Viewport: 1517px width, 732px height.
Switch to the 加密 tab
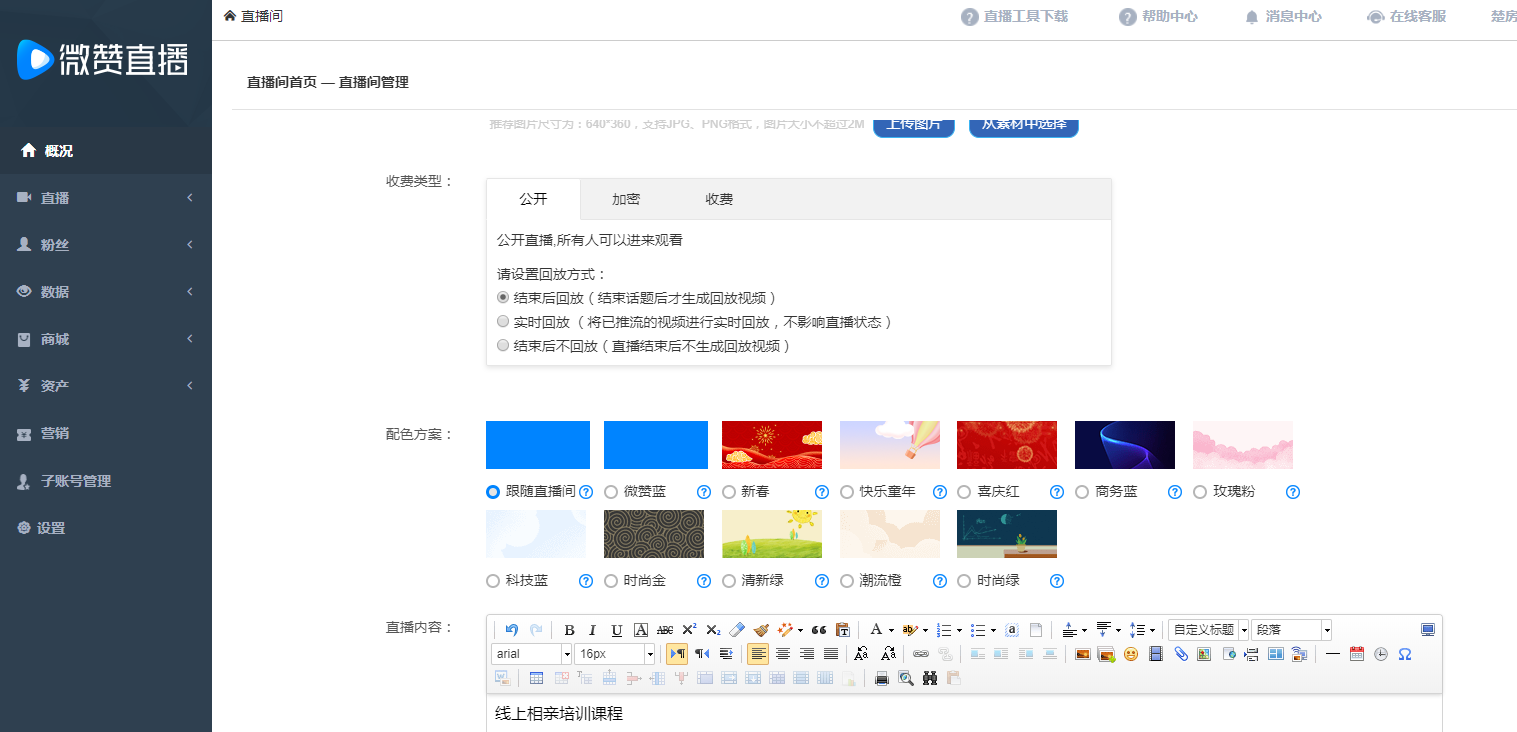pos(626,199)
